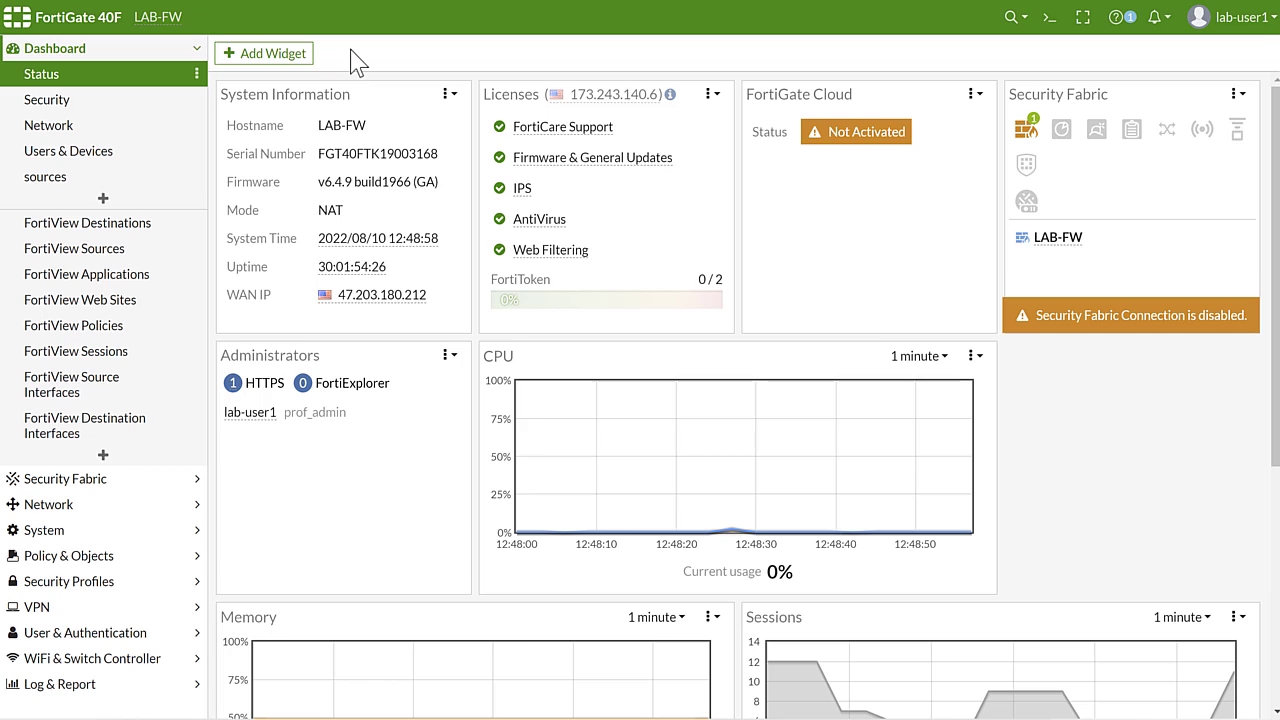Click the info icon beside Licenses IP

point(670,94)
